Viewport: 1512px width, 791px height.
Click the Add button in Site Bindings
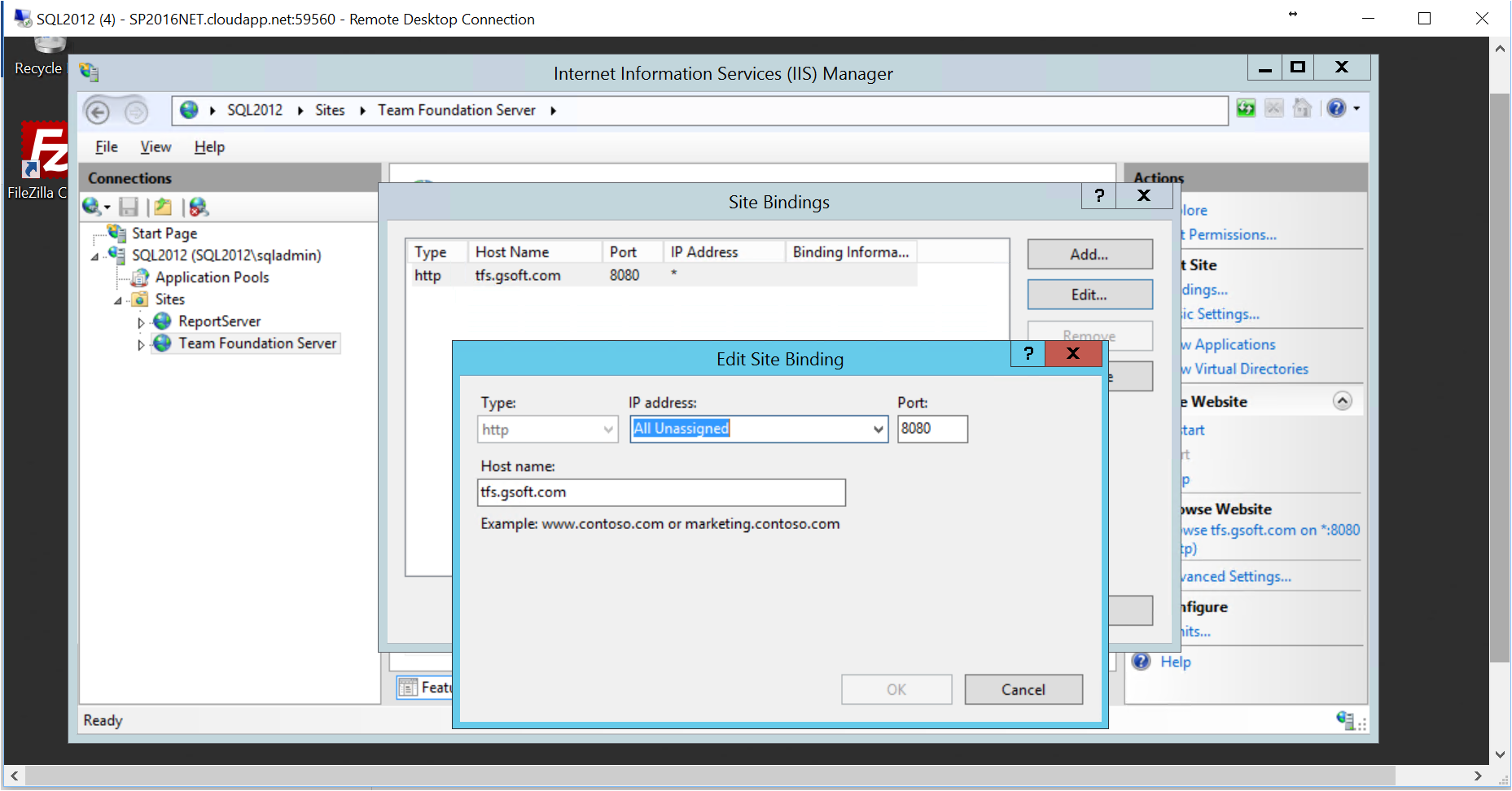click(x=1089, y=254)
